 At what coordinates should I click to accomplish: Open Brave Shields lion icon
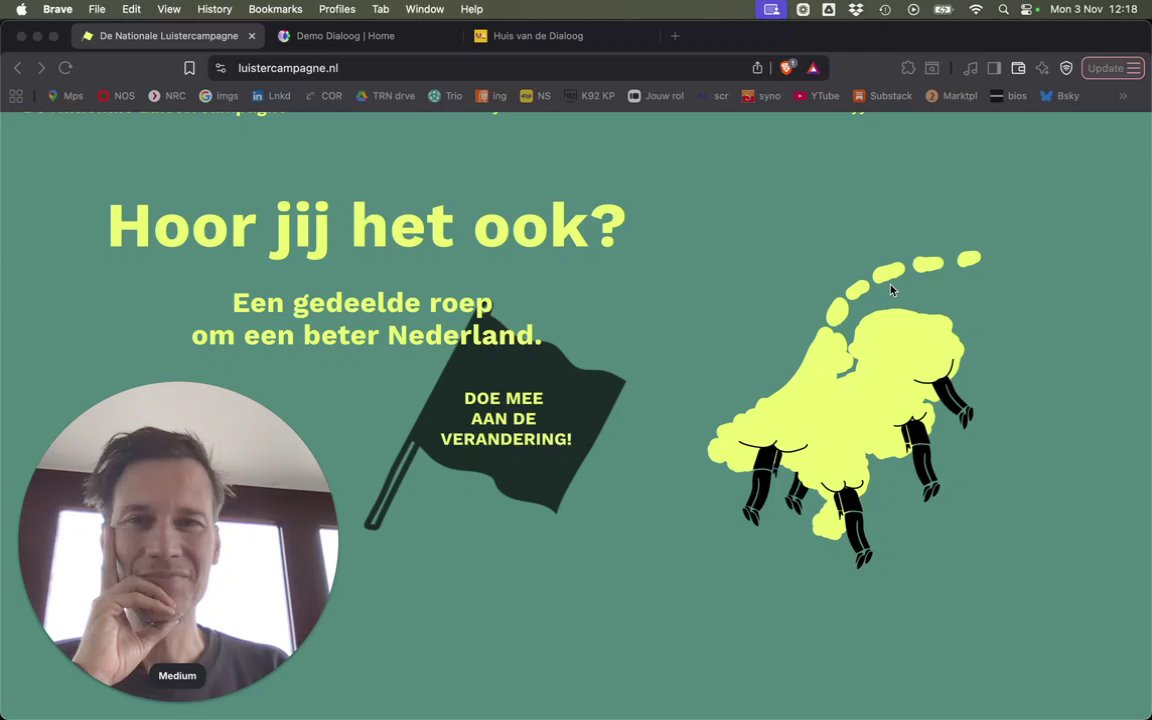tap(787, 68)
